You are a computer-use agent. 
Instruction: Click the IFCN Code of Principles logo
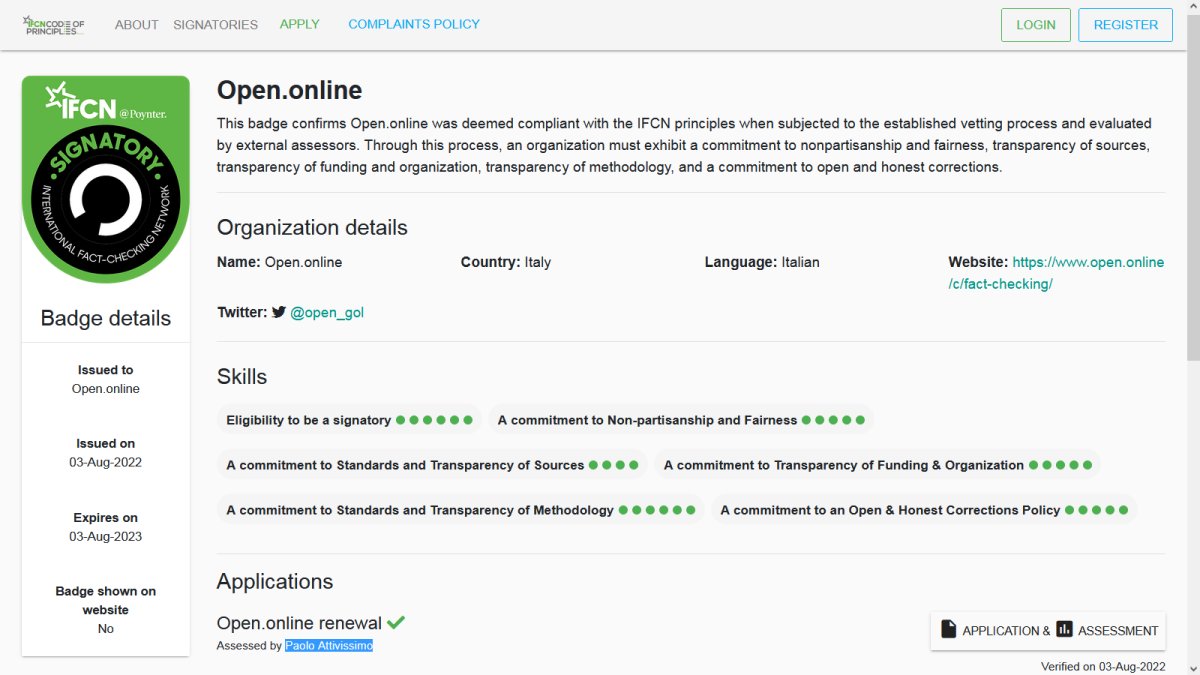coord(54,25)
